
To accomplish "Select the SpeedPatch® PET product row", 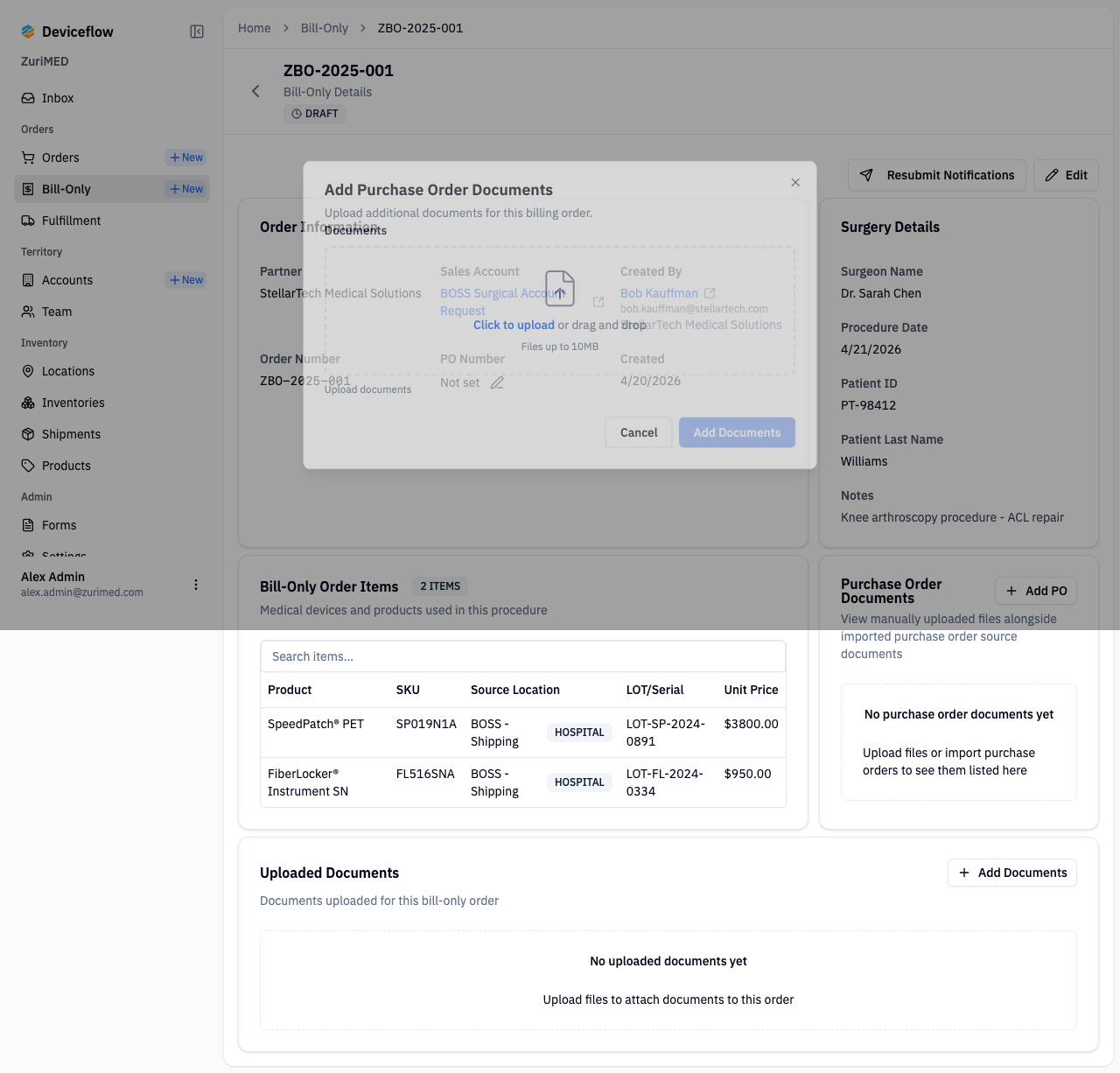I will [x=523, y=733].
